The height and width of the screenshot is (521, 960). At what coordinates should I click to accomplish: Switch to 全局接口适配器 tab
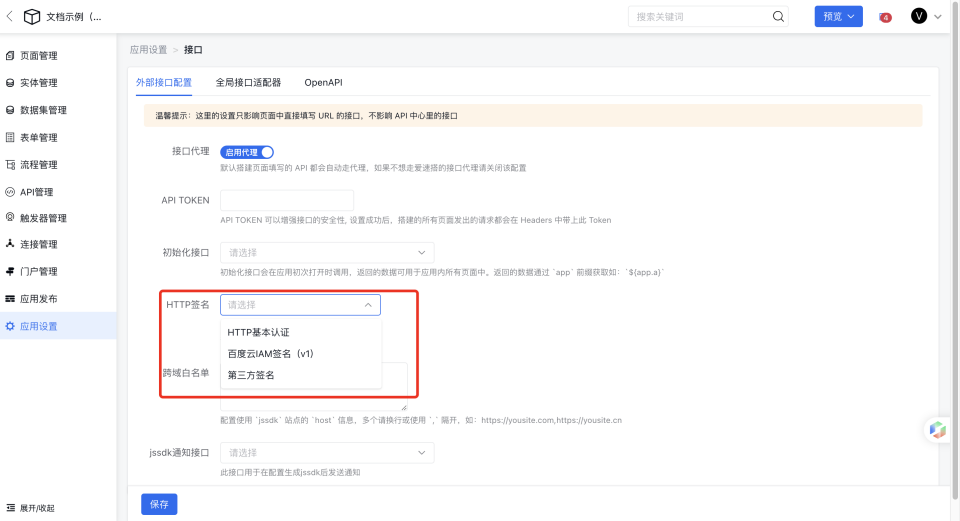click(x=248, y=82)
